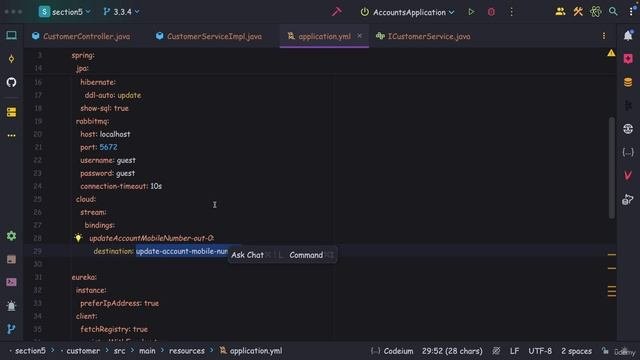This screenshot has width=640, height=360.
Task: Click application.yml breadcrumb in status bar
Action: [251, 351]
